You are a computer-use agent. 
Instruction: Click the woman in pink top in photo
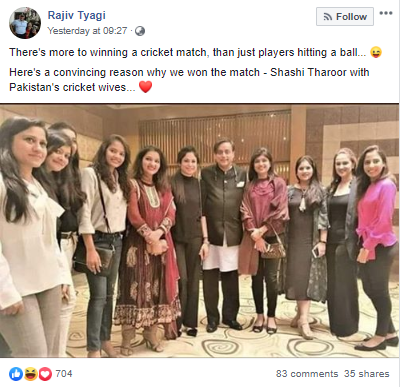point(377,247)
